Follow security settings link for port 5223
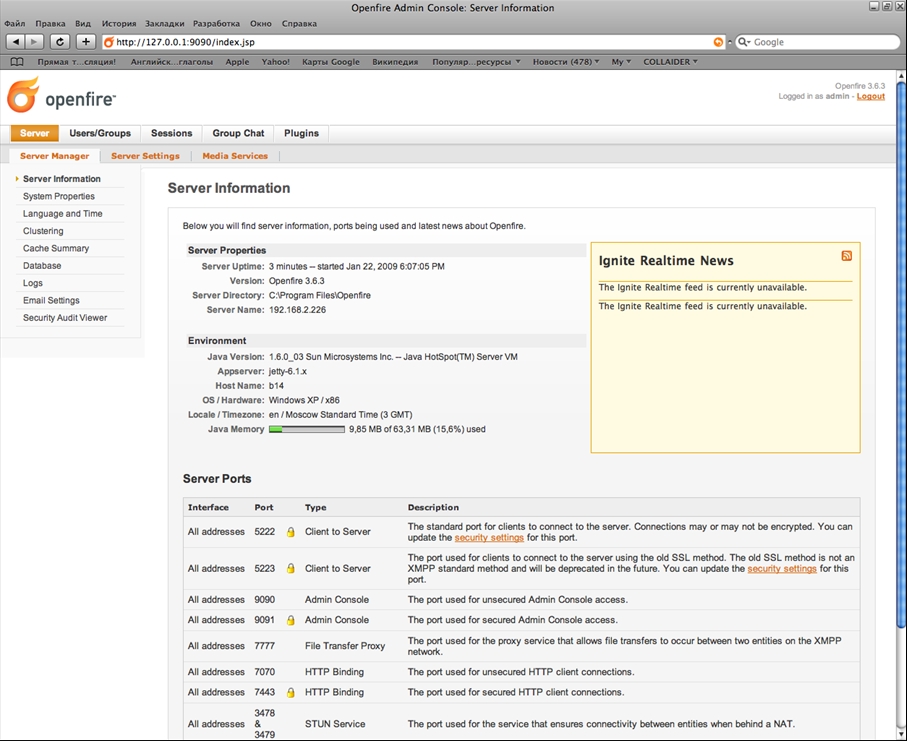The image size is (907, 741). [781, 569]
